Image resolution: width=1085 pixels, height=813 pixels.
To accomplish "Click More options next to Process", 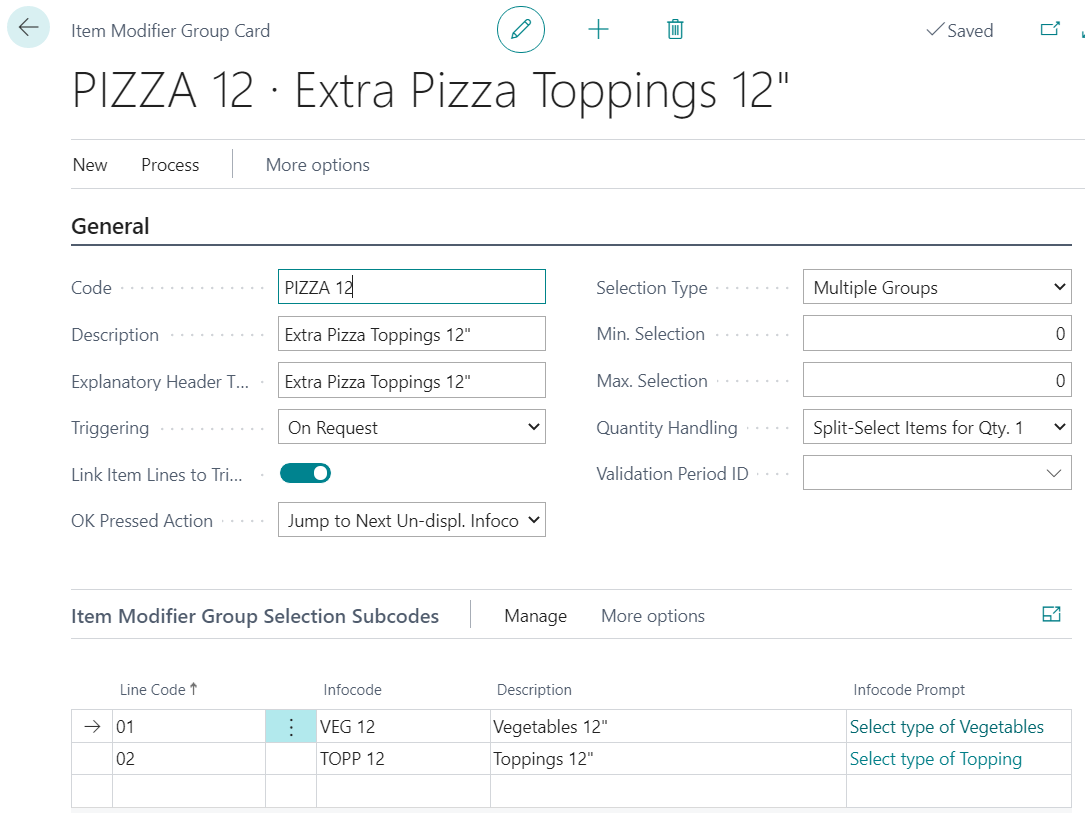I will (317, 165).
